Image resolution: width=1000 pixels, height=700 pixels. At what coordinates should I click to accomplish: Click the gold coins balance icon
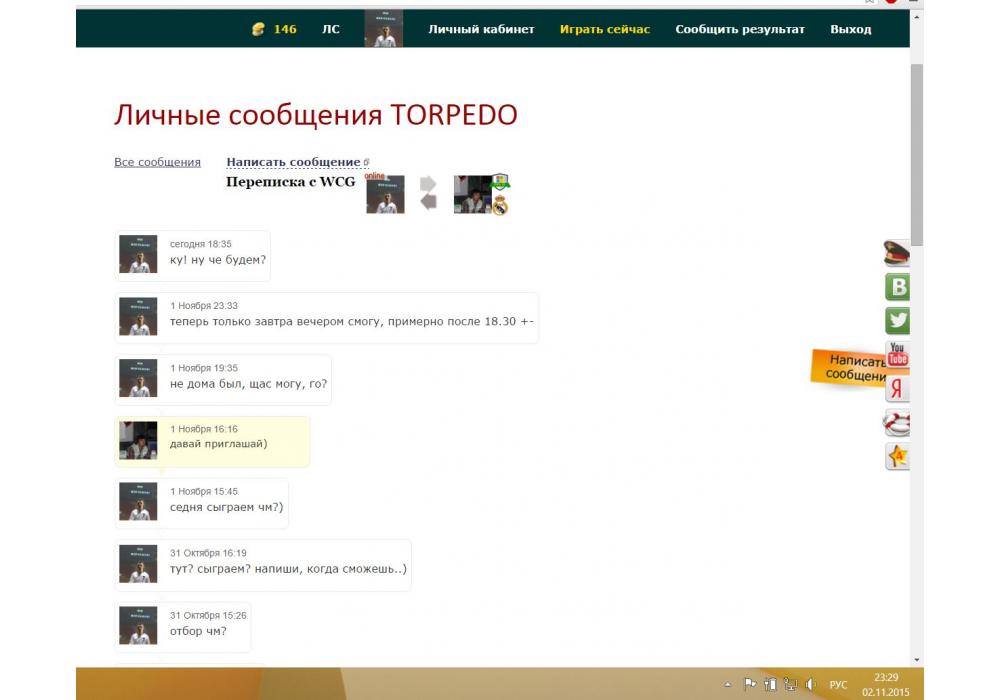coord(258,29)
